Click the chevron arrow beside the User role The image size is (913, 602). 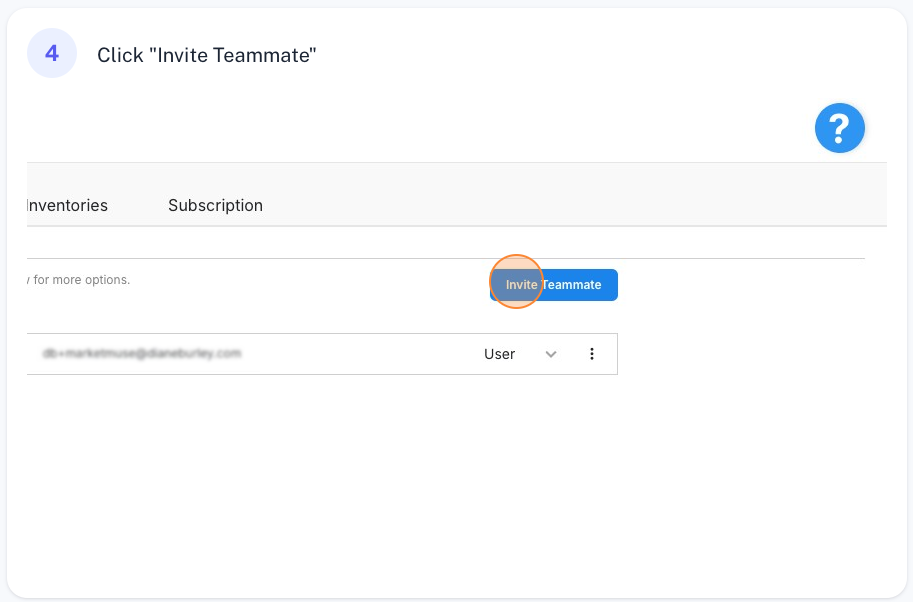[x=551, y=354]
